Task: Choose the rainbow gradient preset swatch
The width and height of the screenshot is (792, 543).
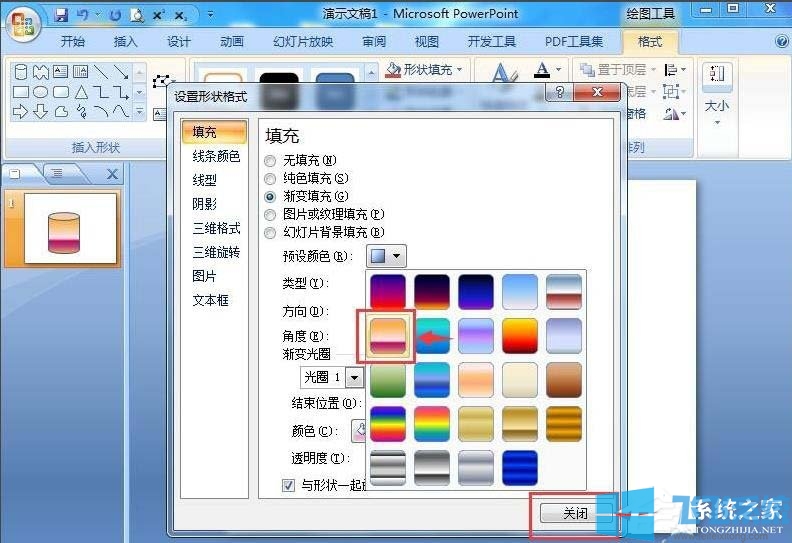Action: pos(388,423)
